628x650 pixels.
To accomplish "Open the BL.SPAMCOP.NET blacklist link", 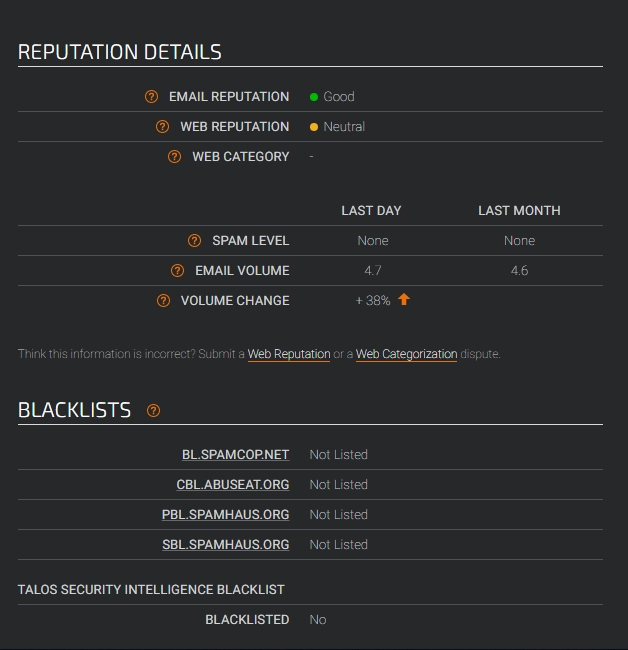I will click(x=235, y=455).
